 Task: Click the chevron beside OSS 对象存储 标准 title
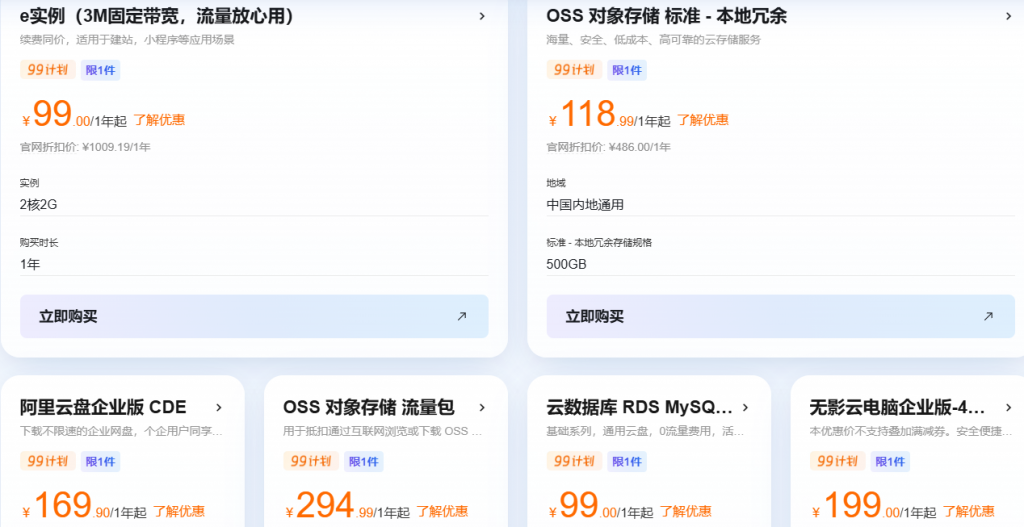coord(1008,16)
